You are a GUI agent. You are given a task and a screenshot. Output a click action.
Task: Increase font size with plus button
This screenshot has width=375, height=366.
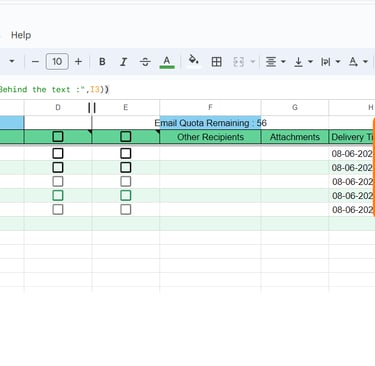[78, 62]
